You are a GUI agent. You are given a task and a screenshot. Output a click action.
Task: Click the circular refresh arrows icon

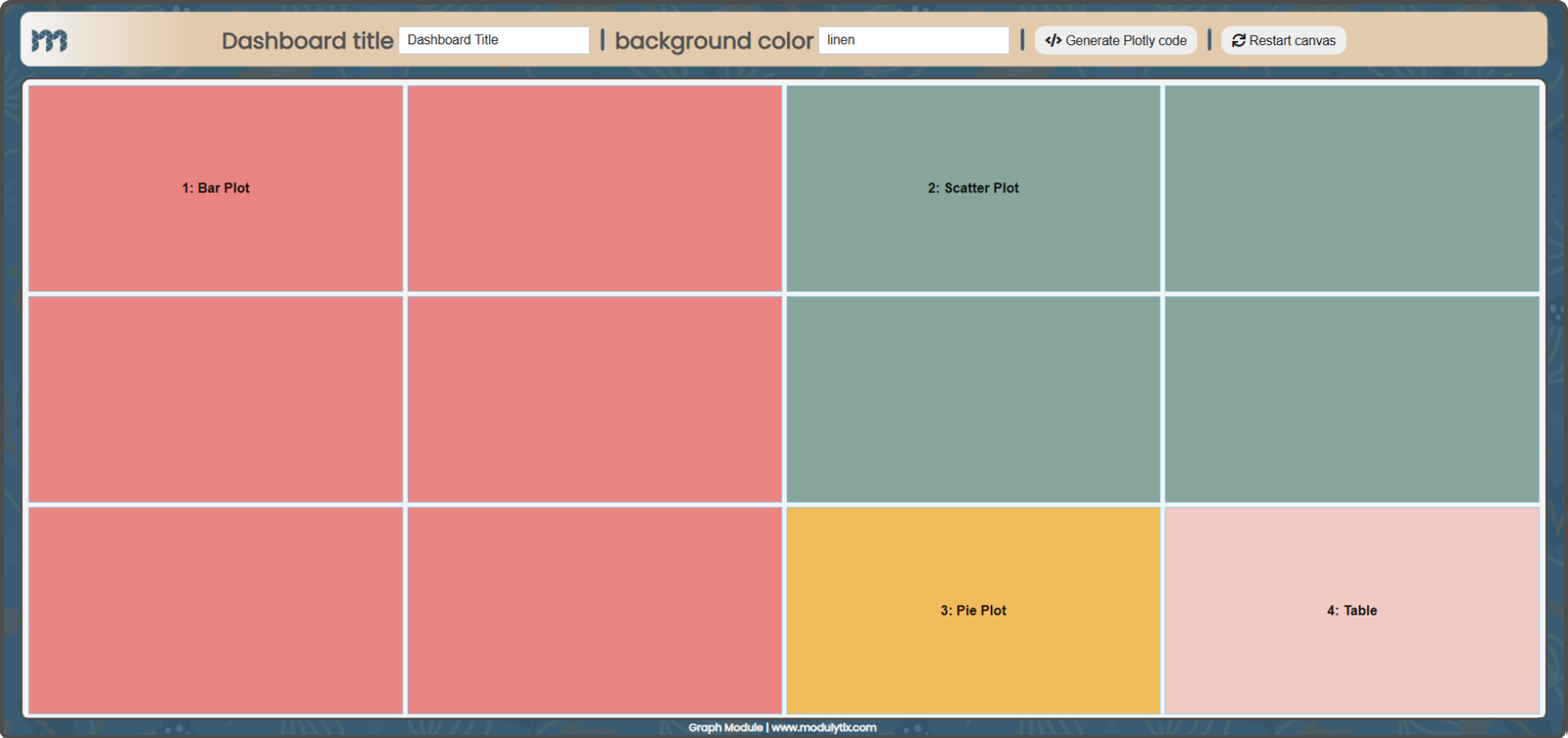[1238, 40]
